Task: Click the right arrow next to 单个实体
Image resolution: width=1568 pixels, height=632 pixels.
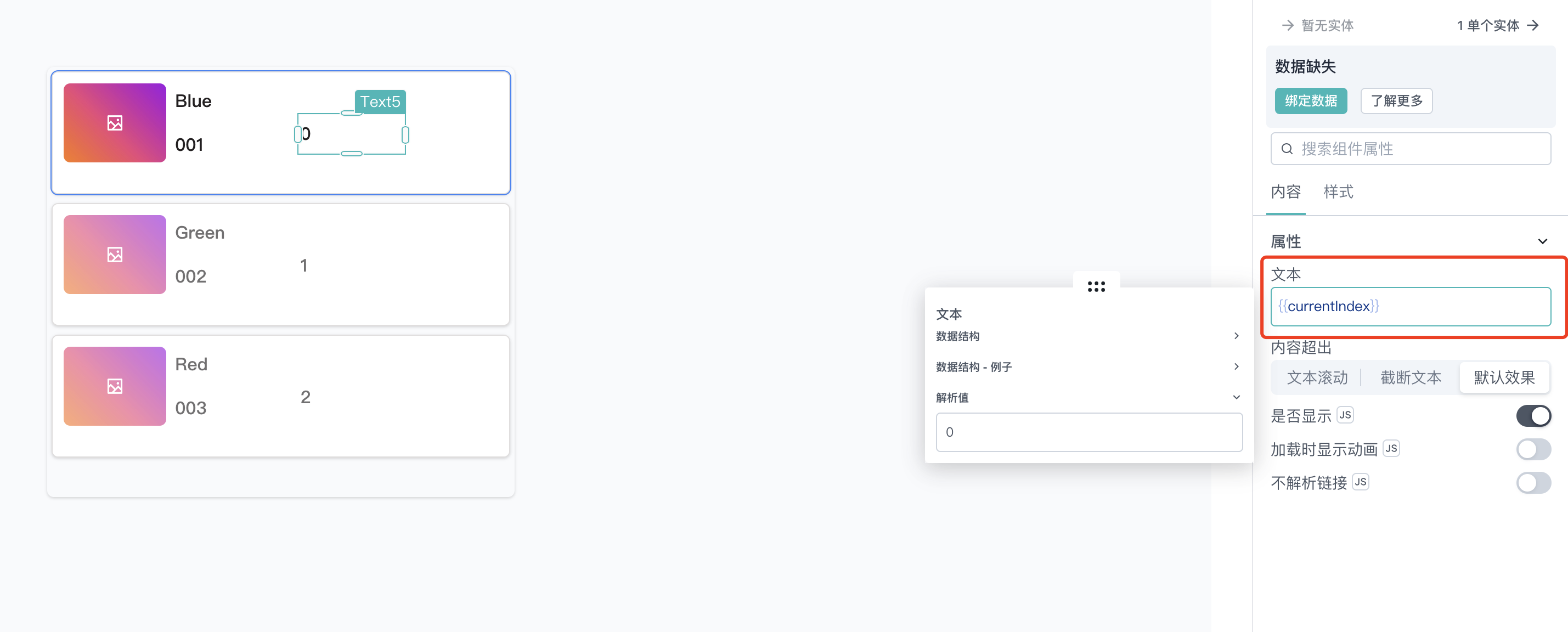Action: [x=1533, y=26]
